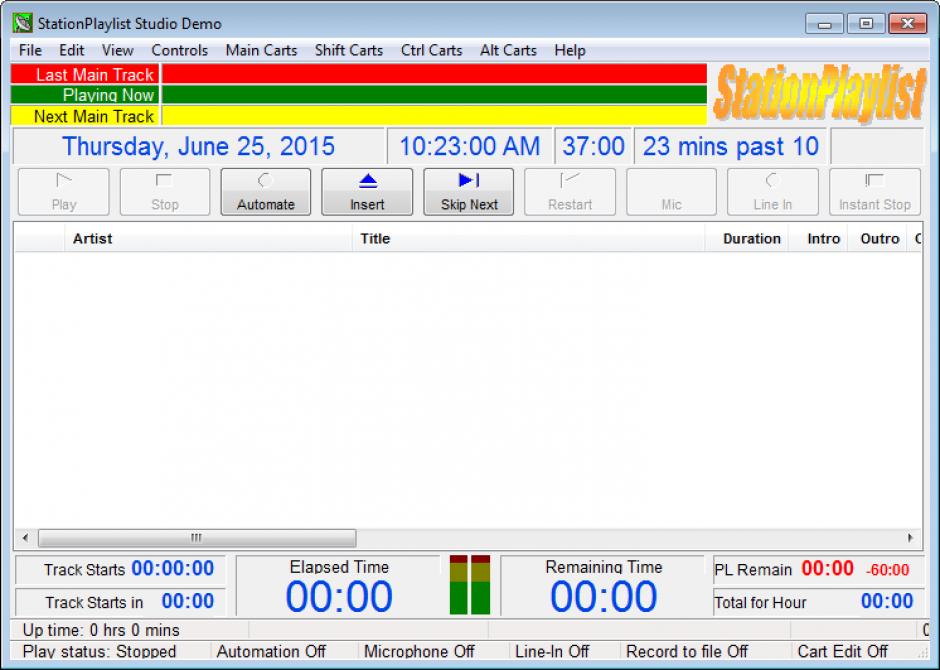Image resolution: width=940 pixels, height=670 pixels.
Task: Click the red -60:00 value
Action: pyautogui.click(x=887, y=570)
